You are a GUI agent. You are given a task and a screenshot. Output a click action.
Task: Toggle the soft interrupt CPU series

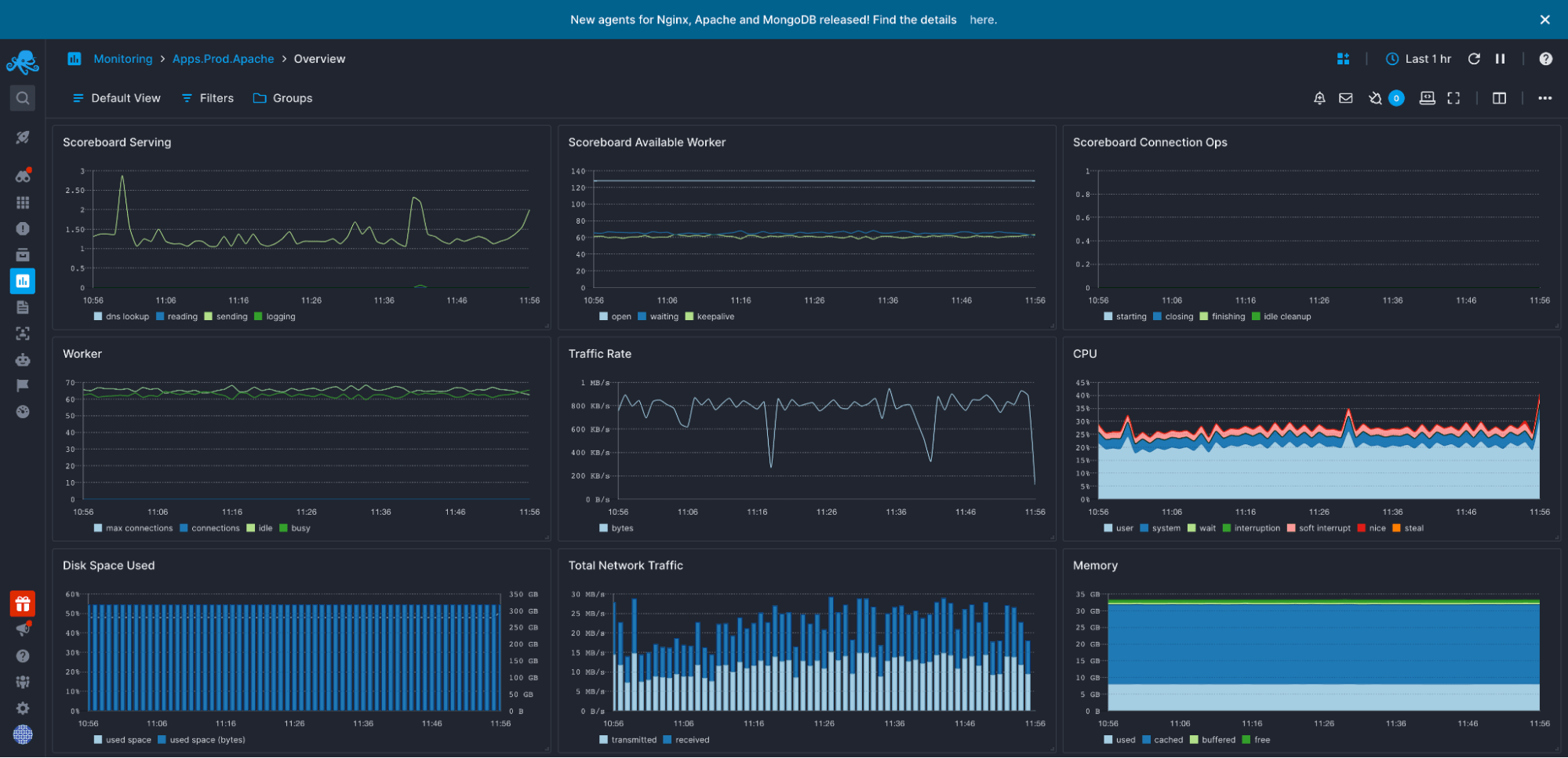coord(1319,528)
